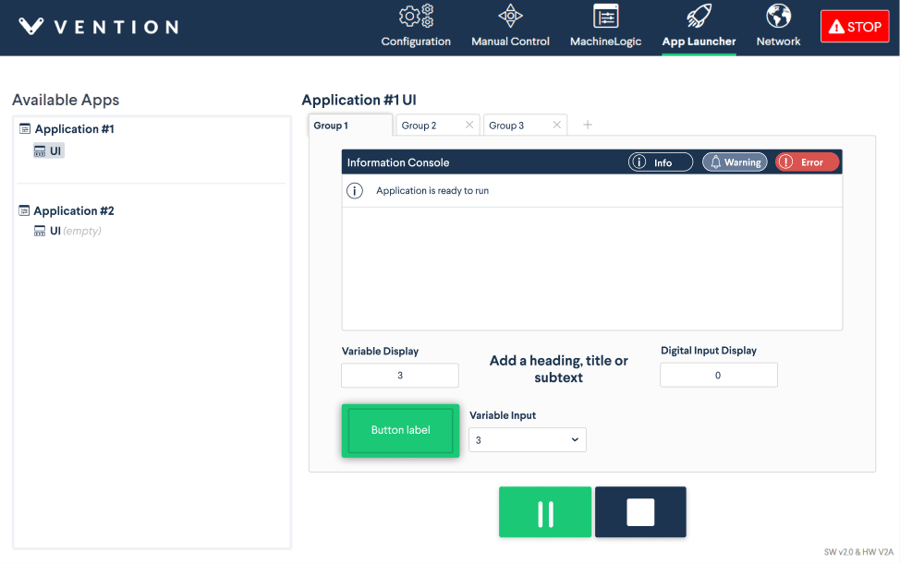
Task: Switch to the Group 2 tab
Action: [419, 126]
